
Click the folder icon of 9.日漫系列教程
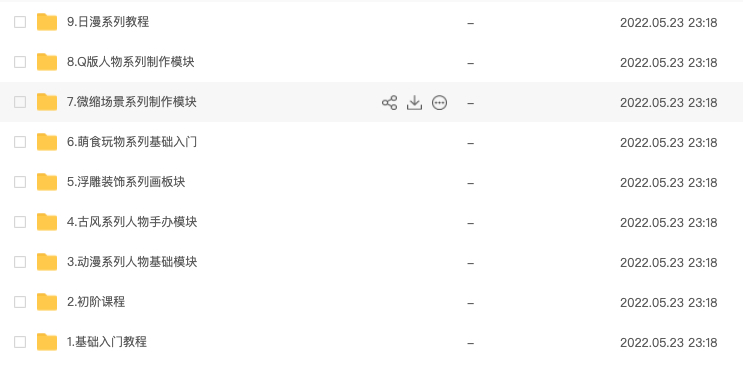[x=47, y=22]
